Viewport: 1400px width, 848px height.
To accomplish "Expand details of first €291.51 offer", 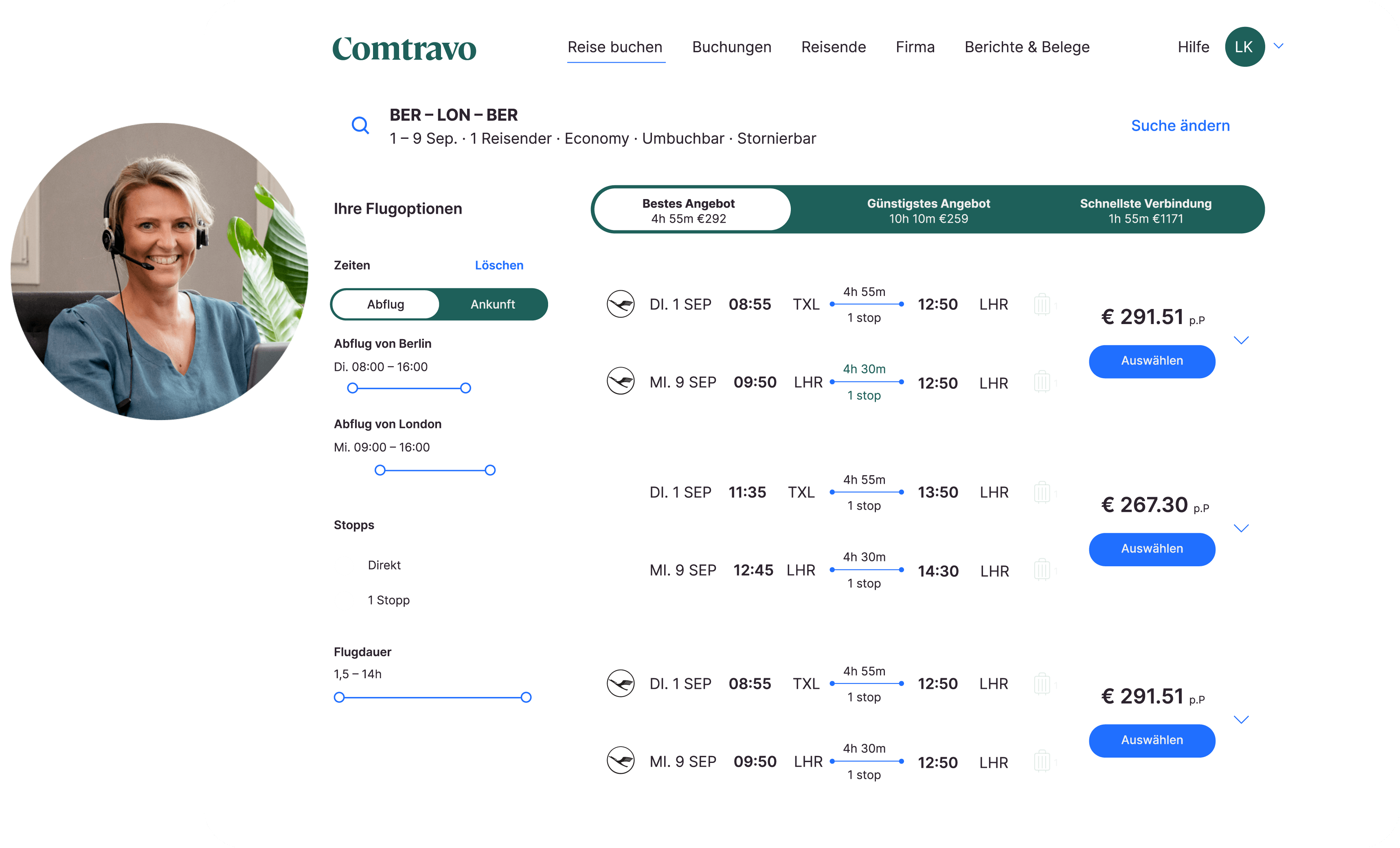I will [1242, 340].
